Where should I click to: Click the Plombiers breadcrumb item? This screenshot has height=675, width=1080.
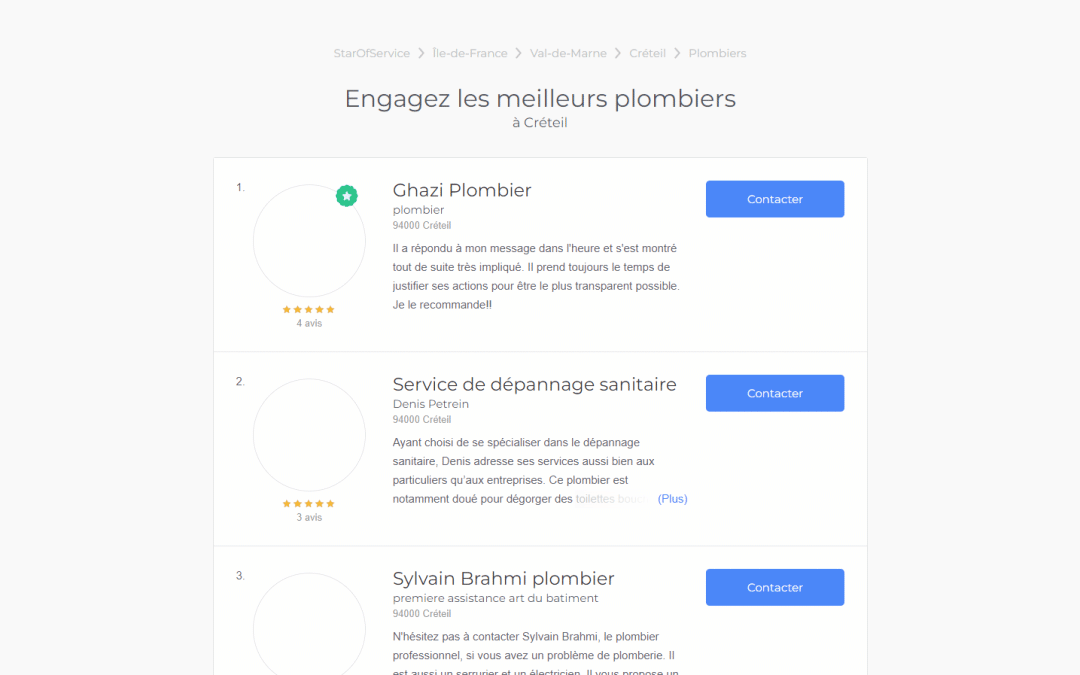tap(717, 53)
